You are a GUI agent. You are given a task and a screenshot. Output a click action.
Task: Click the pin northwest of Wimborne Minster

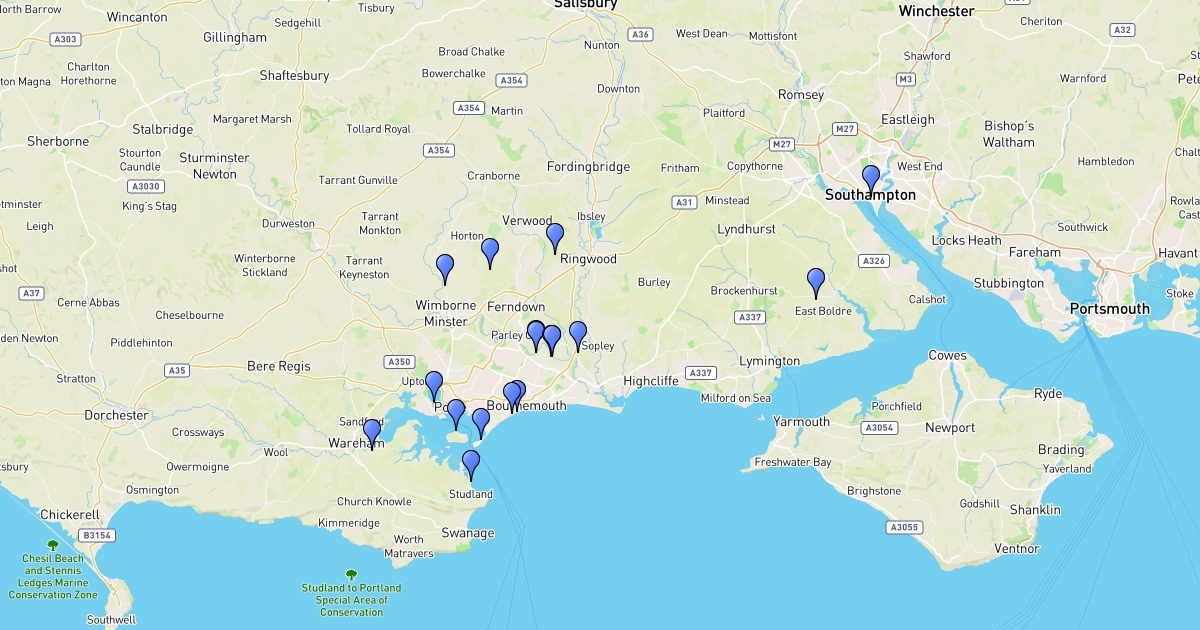pyautogui.click(x=445, y=269)
